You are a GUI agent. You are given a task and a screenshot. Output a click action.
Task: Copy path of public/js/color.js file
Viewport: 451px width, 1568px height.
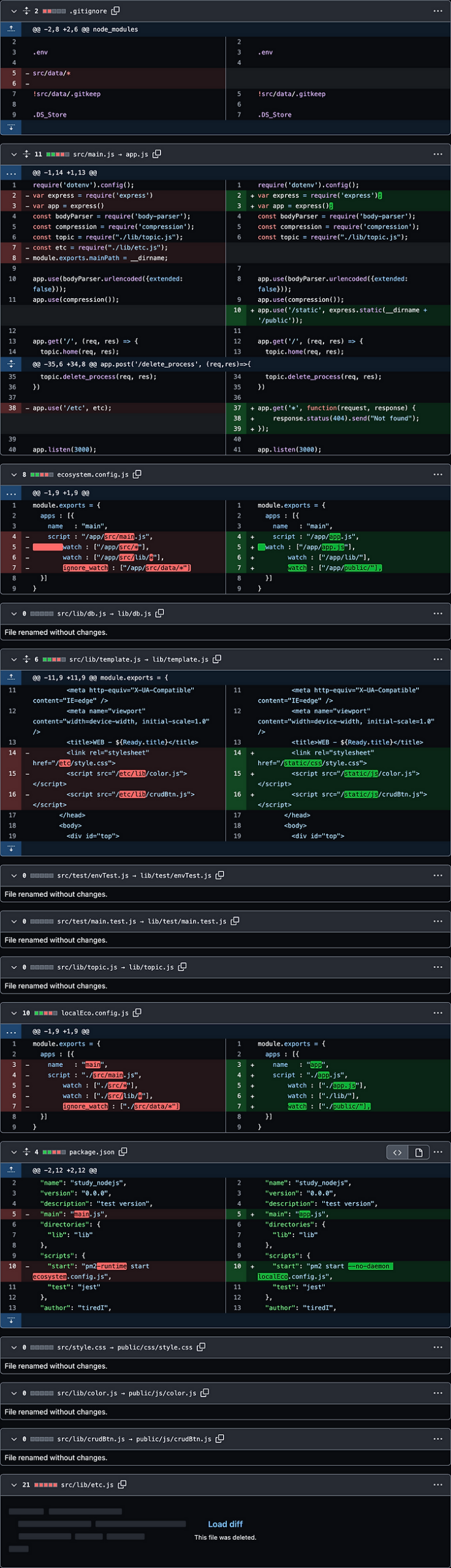[205, 1393]
